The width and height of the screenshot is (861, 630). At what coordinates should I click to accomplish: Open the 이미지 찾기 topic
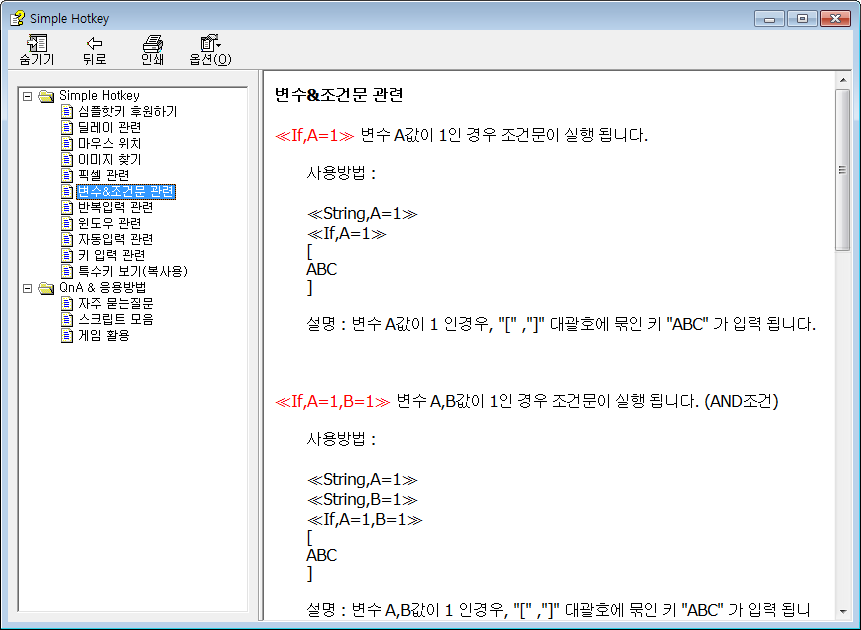click(109, 159)
